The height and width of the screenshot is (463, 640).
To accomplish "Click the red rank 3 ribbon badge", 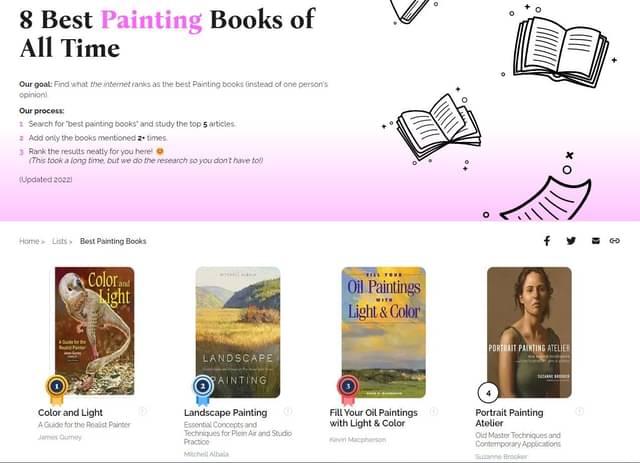I will tap(348, 389).
